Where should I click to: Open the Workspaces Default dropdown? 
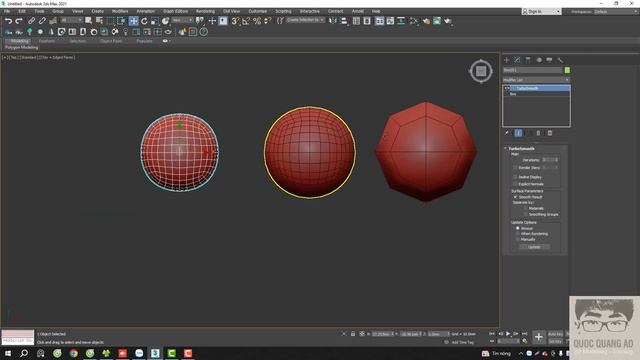point(616,12)
